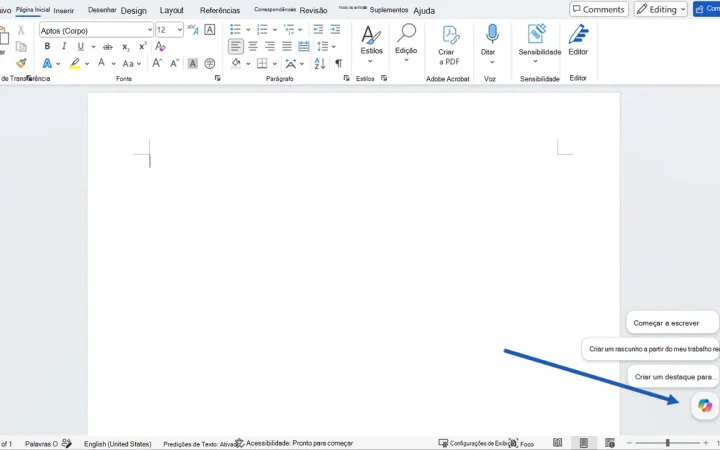Select align left icon
Viewport: 720px width, 450px height.
click(x=236, y=46)
